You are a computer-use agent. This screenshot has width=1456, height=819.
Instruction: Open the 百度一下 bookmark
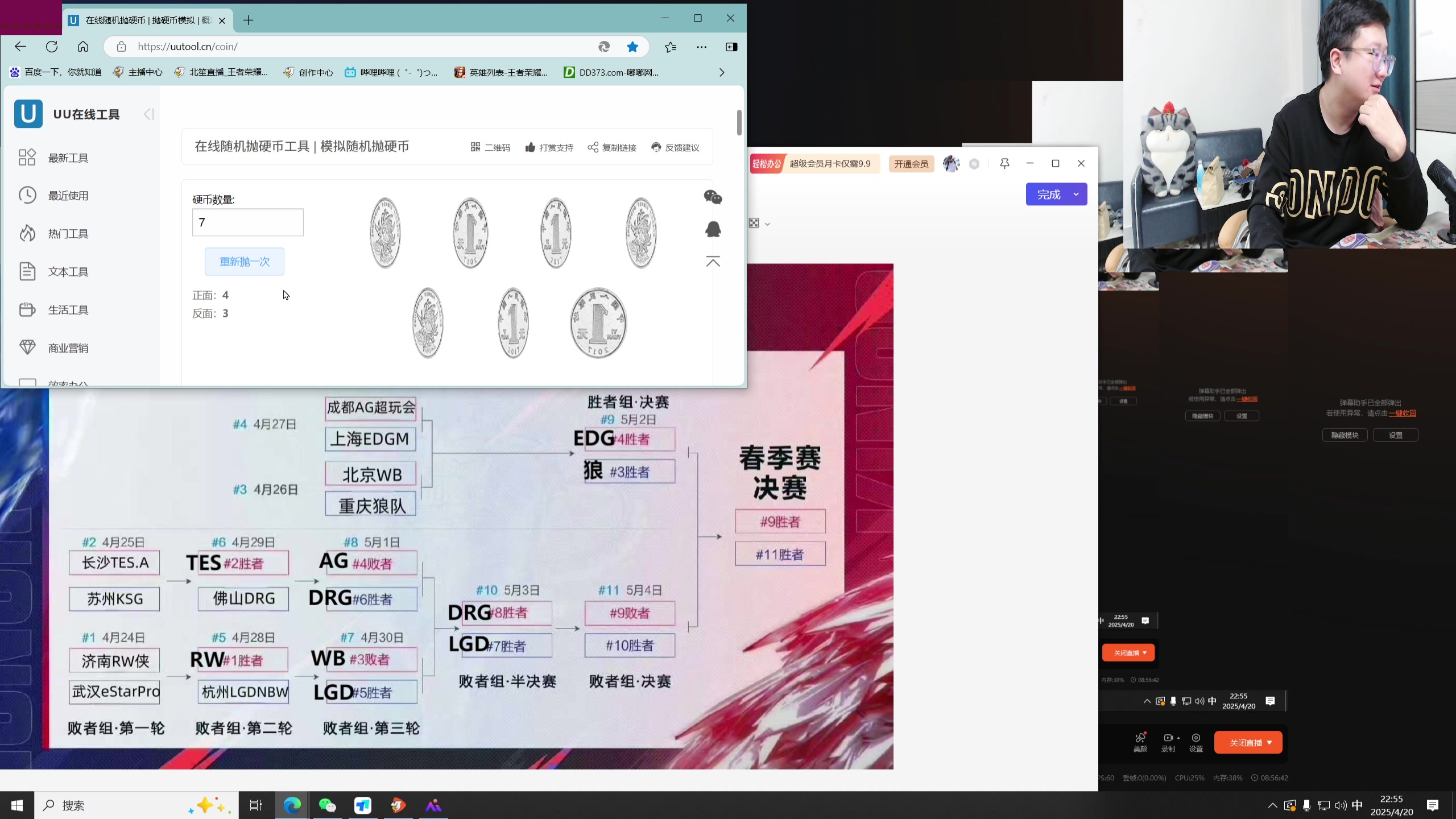pos(56,72)
